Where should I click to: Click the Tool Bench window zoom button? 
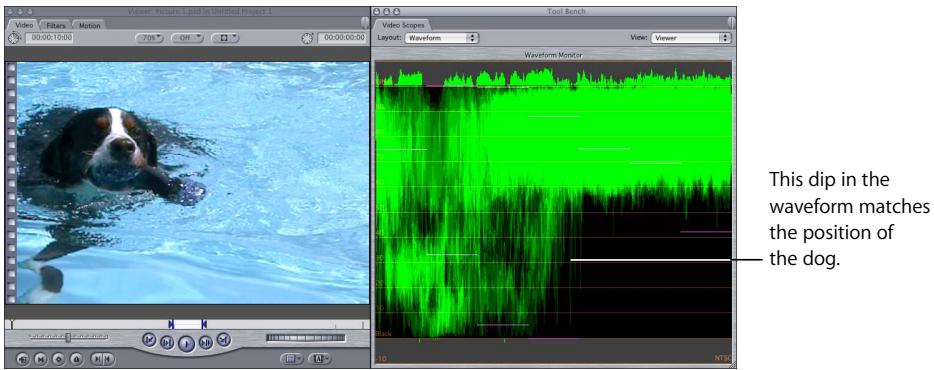[x=398, y=11]
